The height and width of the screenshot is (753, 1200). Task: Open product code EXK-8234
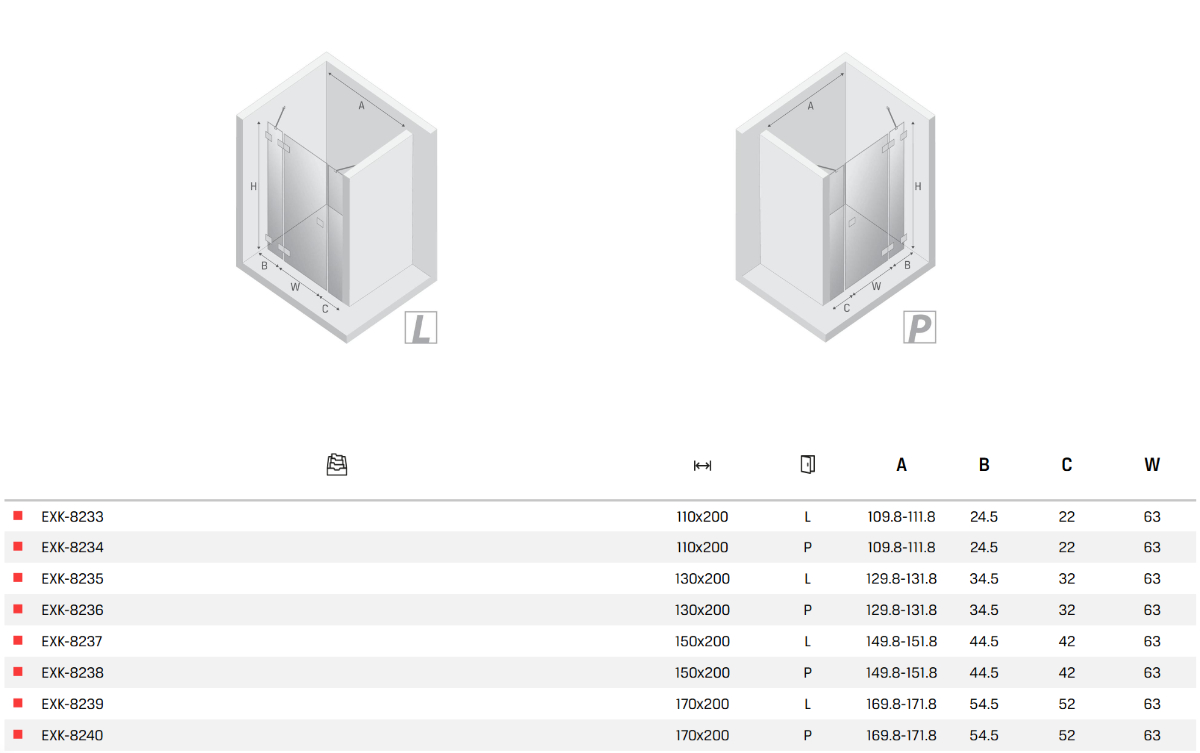[x=72, y=547]
